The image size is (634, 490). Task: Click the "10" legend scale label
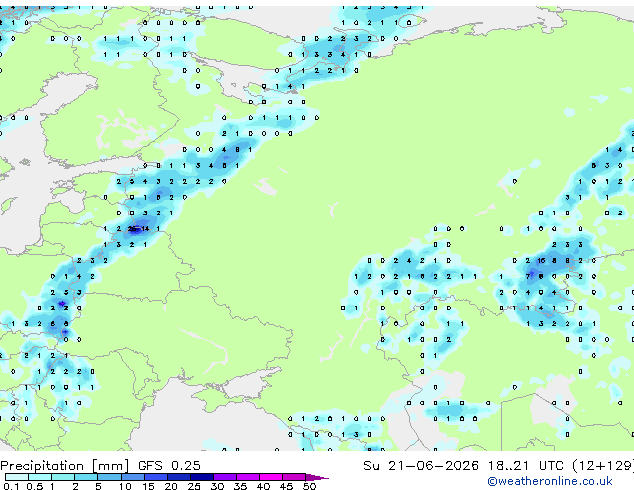(x=125, y=486)
